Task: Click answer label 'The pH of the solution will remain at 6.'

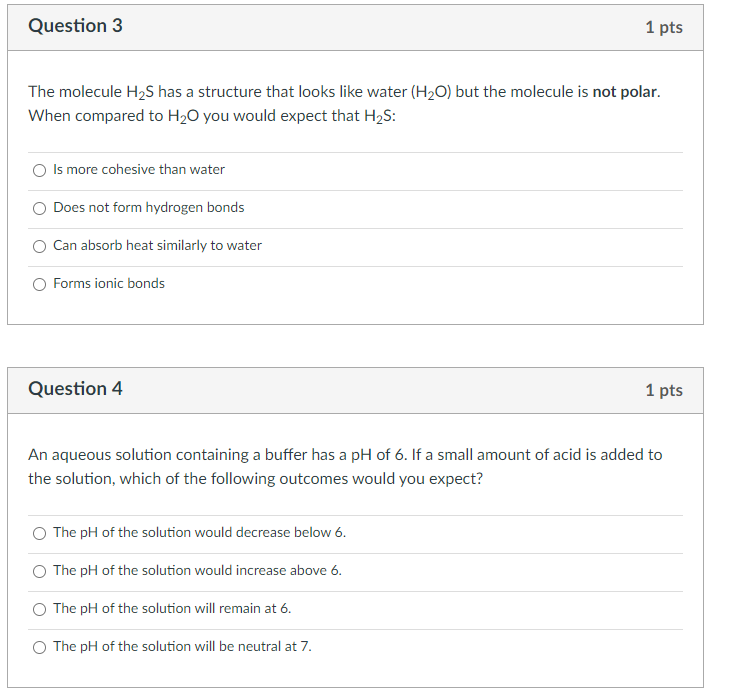Action: pos(172,608)
